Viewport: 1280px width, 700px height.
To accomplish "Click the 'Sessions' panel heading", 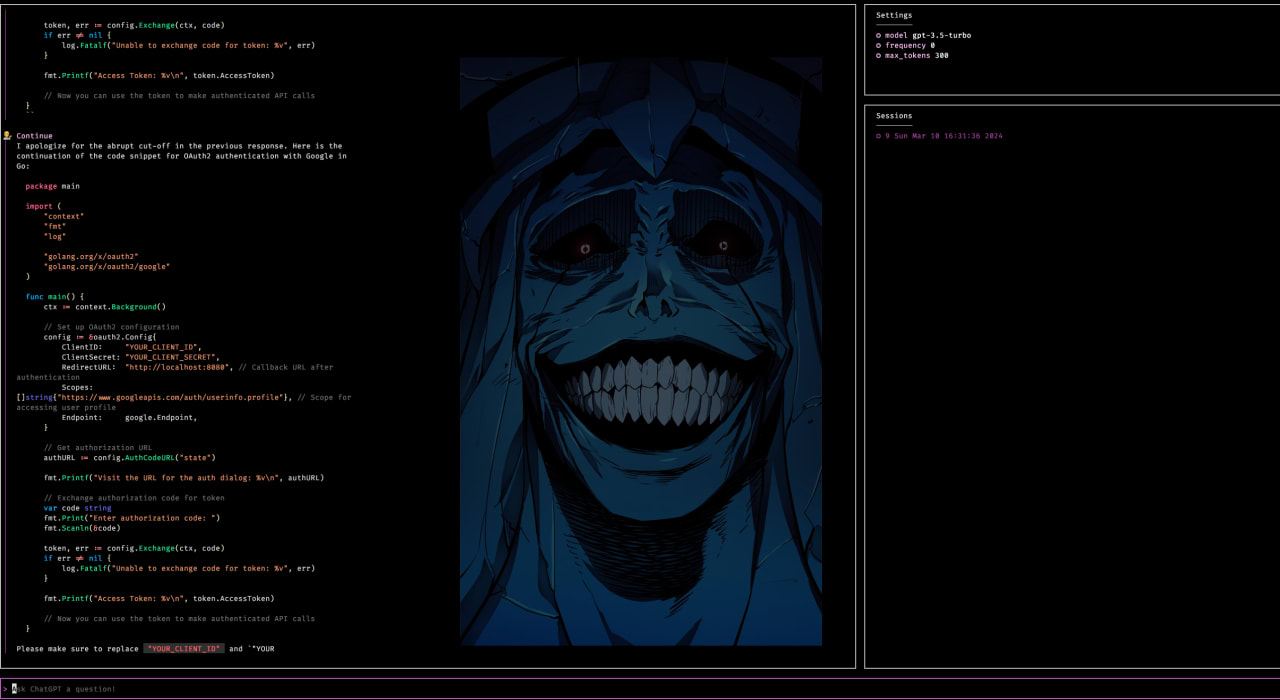I will click(x=894, y=116).
